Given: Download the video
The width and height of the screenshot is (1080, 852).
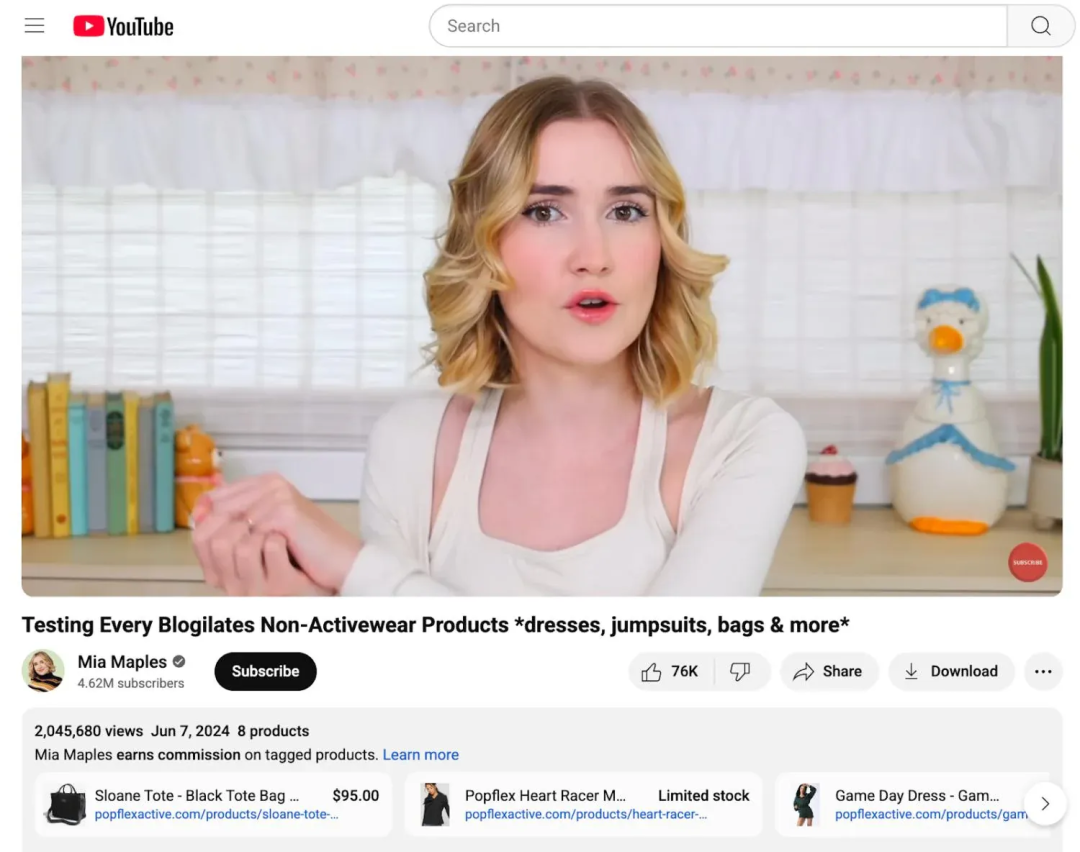Looking at the screenshot, I should tap(951, 672).
